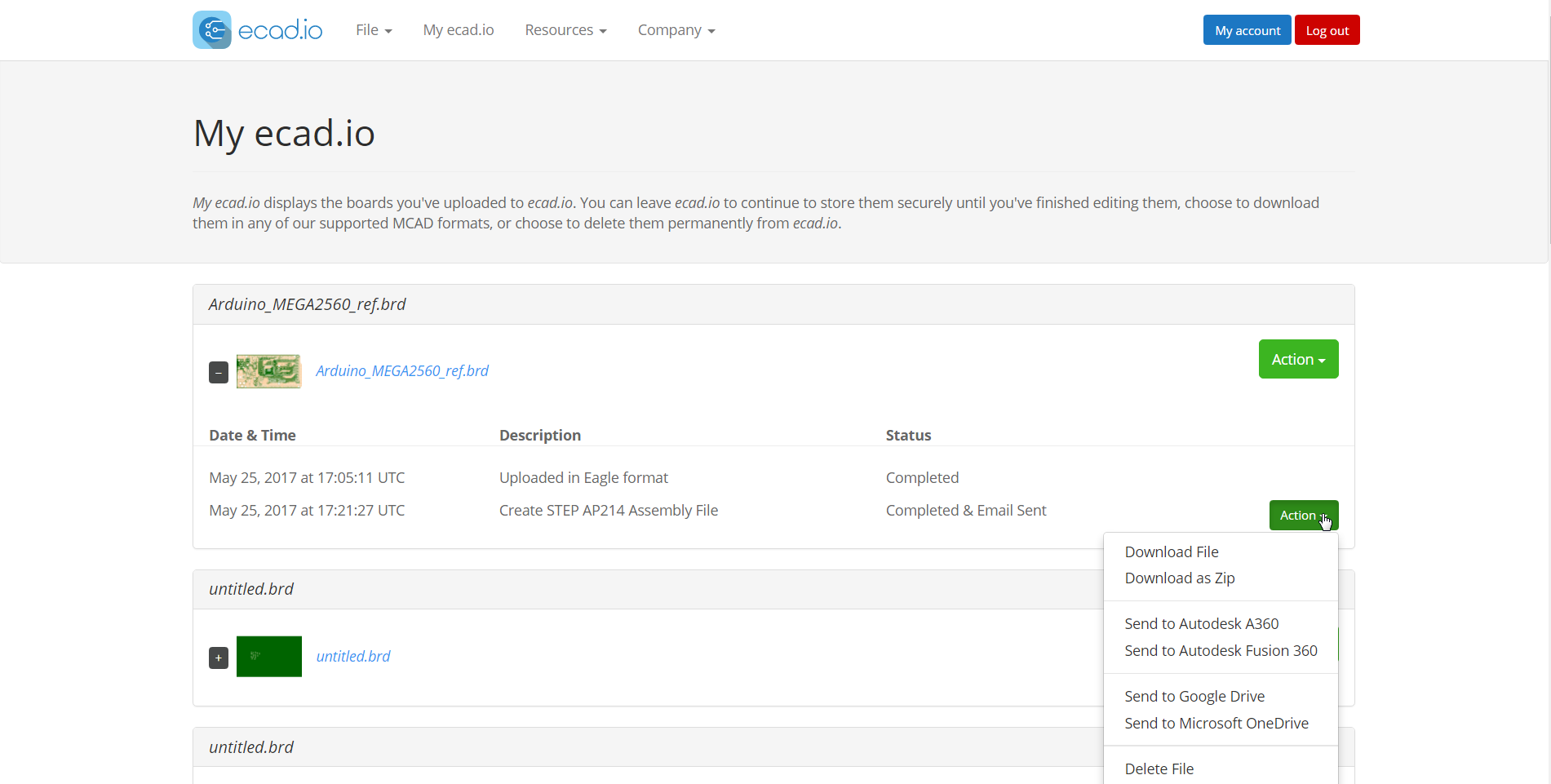Open the File dropdown menu
Image resolution: width=1551 pixels, height=784 pixels.
[x=374, y=30]
